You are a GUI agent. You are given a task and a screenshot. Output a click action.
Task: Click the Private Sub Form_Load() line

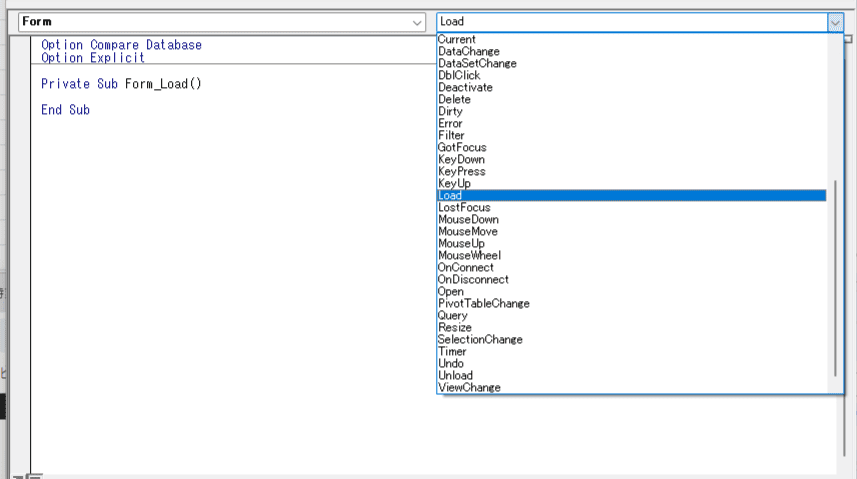pyautogui.click(x=121, y=84)
